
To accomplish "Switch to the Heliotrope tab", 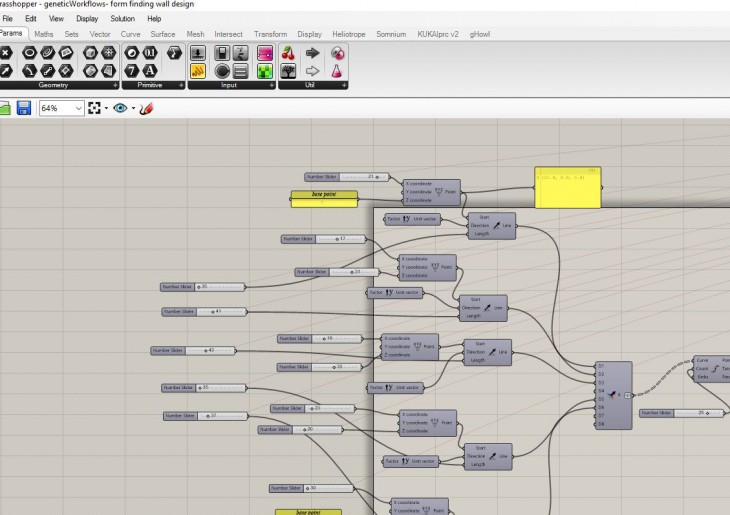I will coord(348,34).
